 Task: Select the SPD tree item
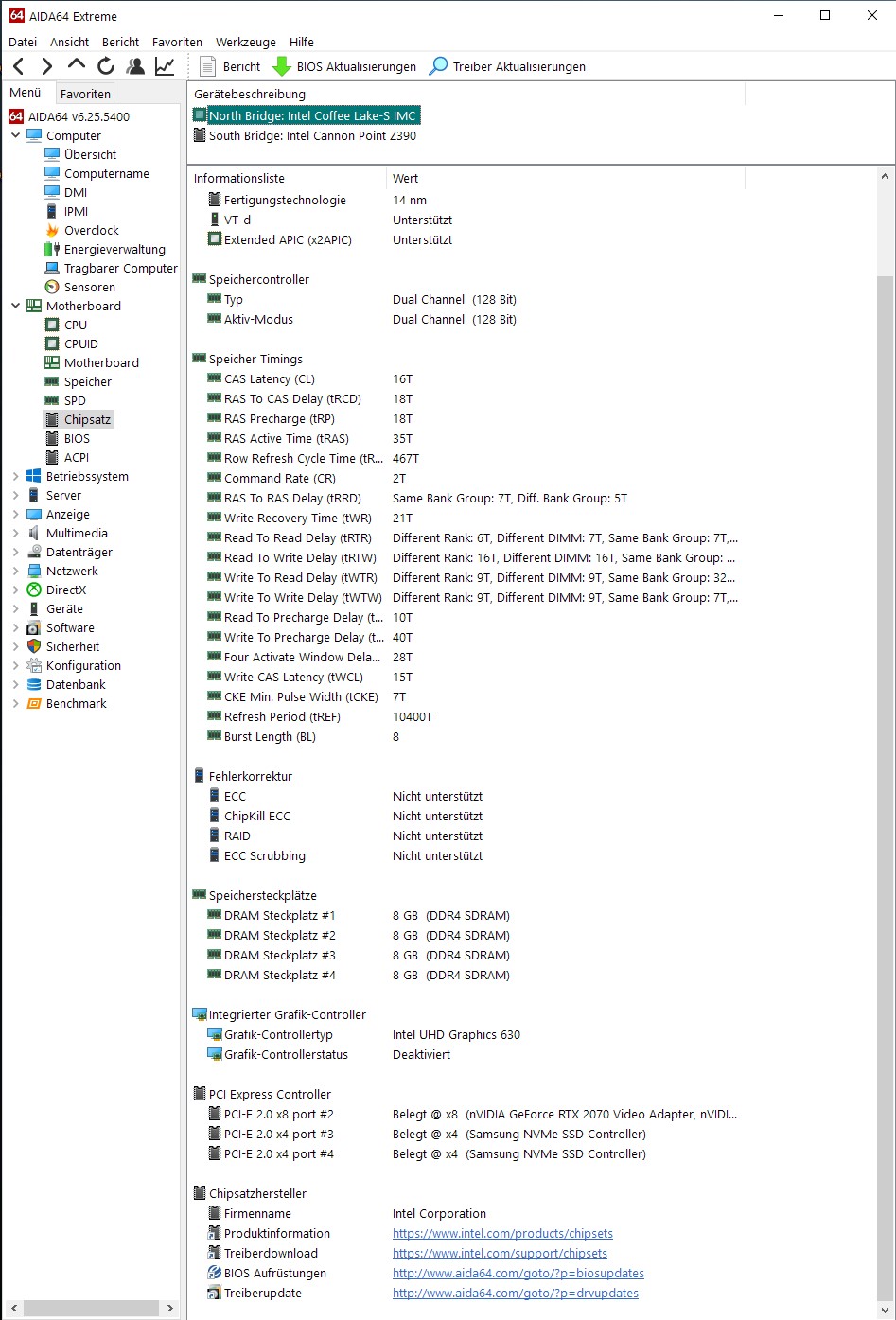click(75, 400)
